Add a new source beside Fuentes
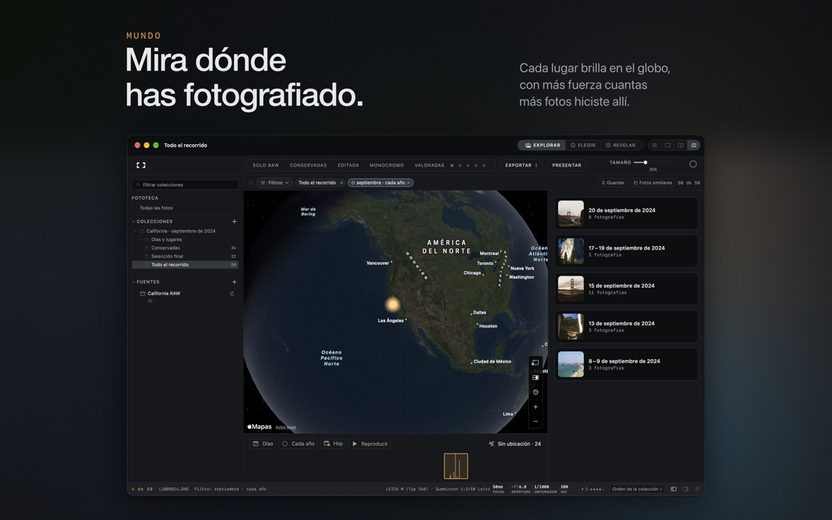This screenshot has width=832, height=520. click(234, 282)
